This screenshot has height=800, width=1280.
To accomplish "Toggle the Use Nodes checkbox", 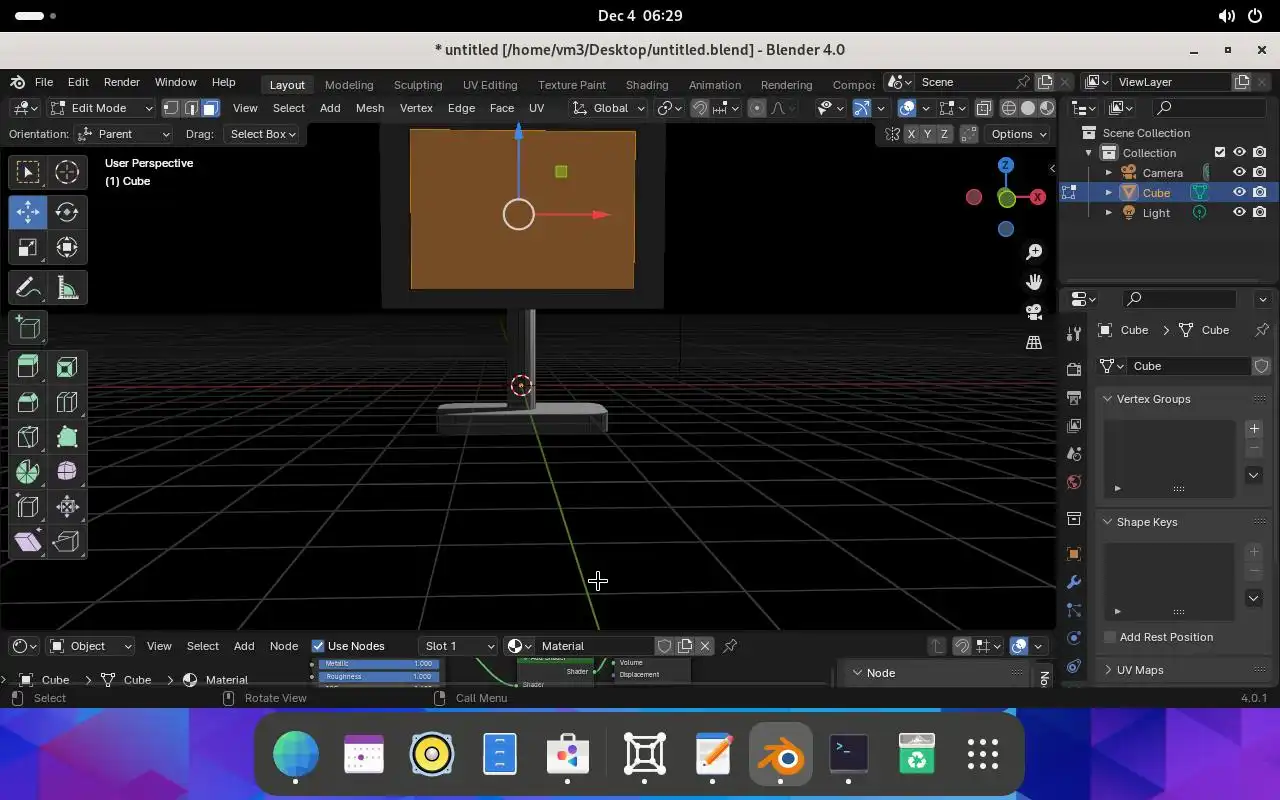I will pyautogui.click(x=318, y=646).
